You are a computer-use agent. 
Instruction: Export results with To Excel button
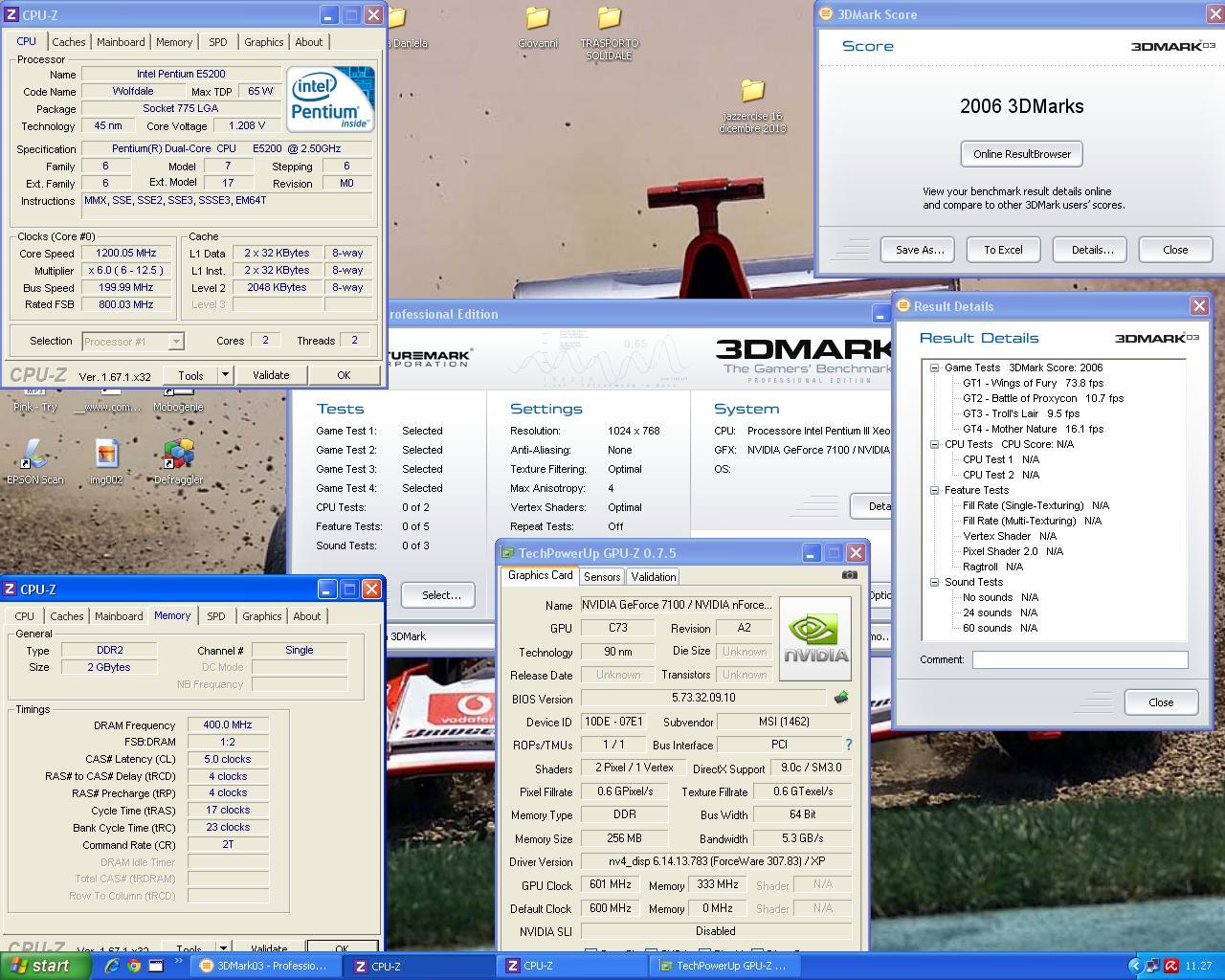[x=1003, y=250]
